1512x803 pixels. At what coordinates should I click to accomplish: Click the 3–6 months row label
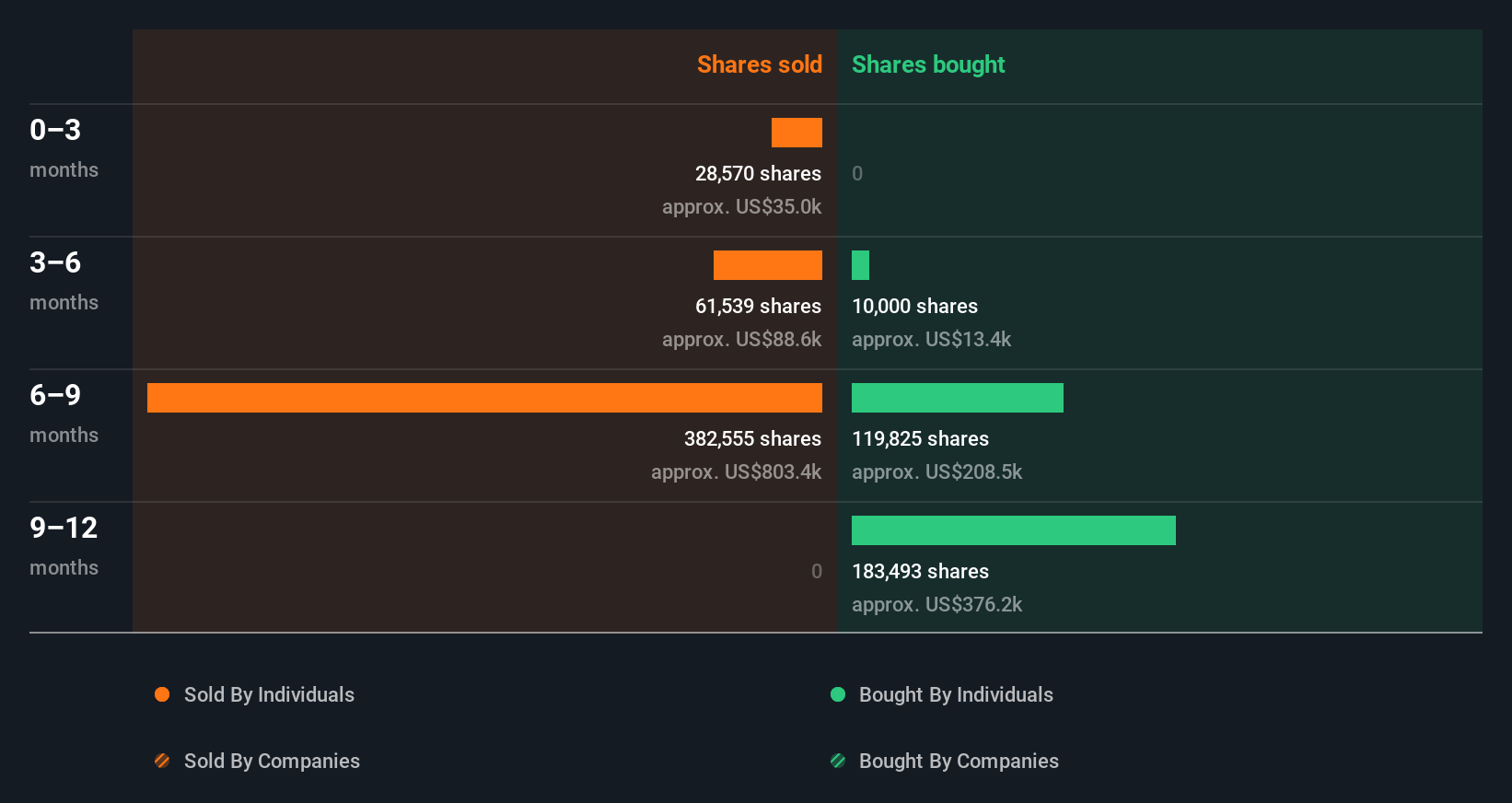click(x=64, y=281)
